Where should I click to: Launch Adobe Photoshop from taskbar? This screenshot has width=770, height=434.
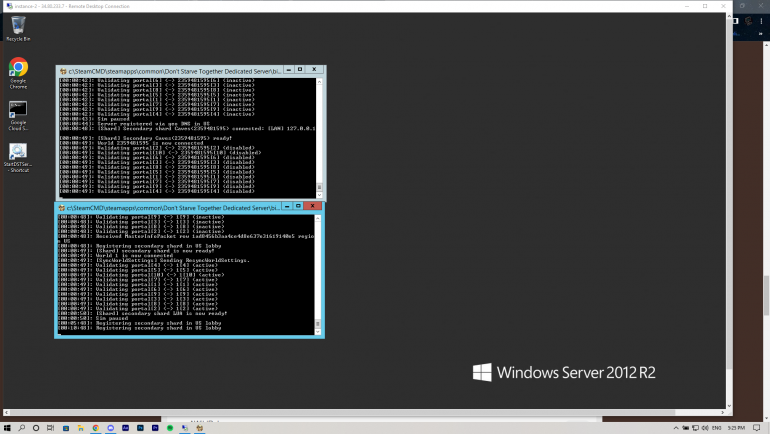point(140,428)
